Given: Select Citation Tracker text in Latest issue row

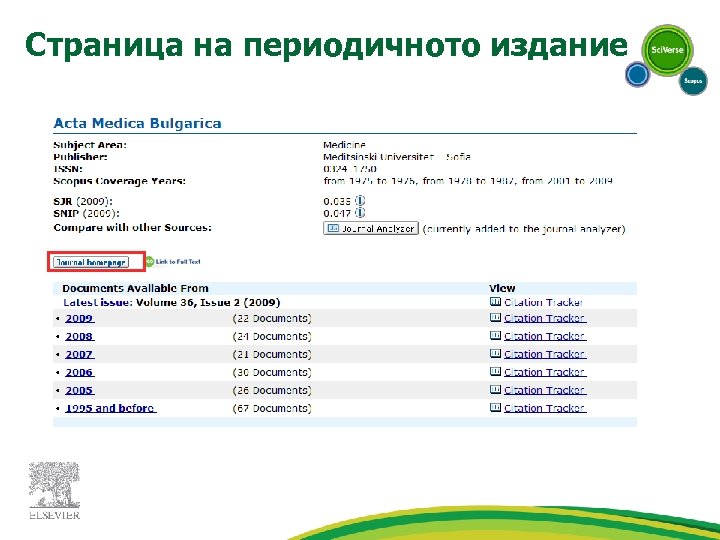Looking at the screenshot, I should 544,302.
